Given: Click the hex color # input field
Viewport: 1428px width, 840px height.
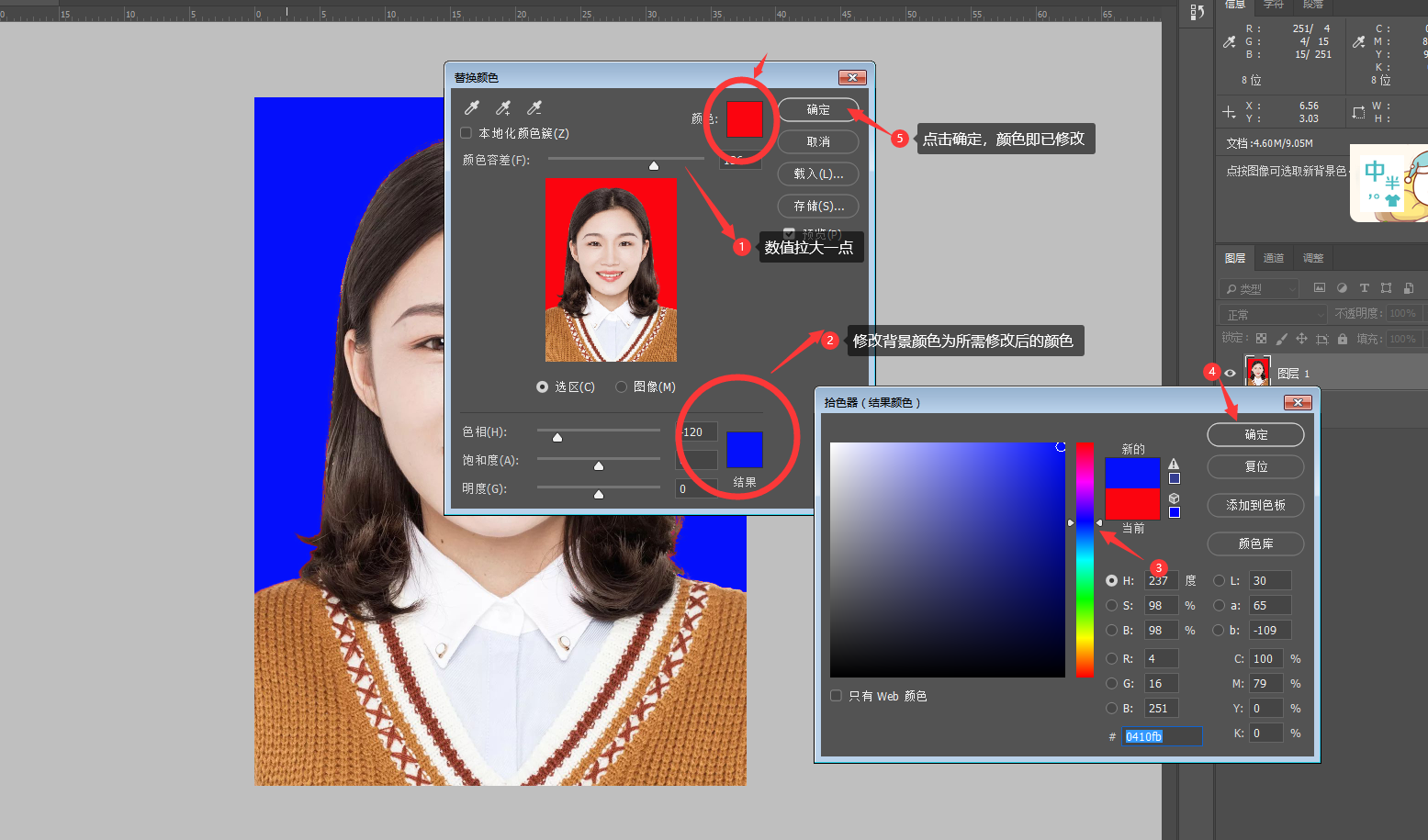Looking at the screenshot, I should [1162, 736].
